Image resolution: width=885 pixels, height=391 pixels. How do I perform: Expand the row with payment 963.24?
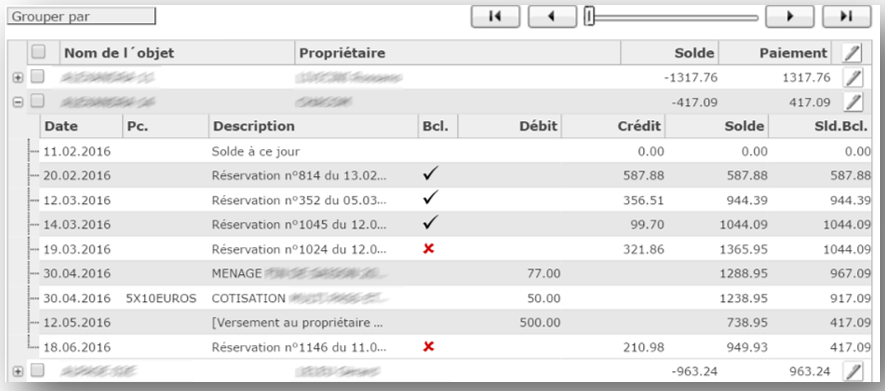click(17, 371)
